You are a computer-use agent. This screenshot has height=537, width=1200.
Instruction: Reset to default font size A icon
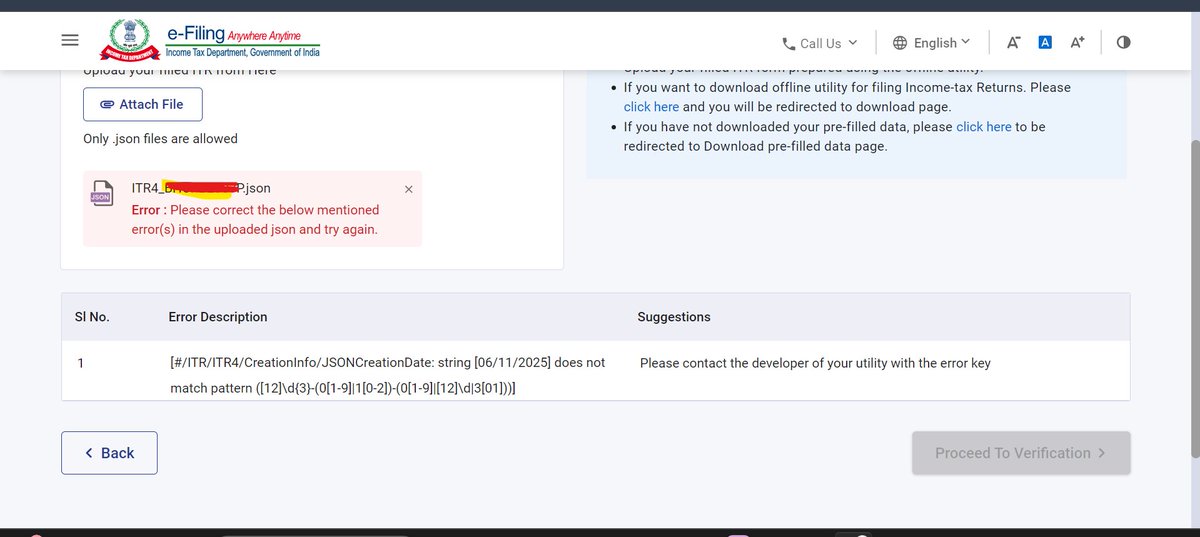[1045, 42]
